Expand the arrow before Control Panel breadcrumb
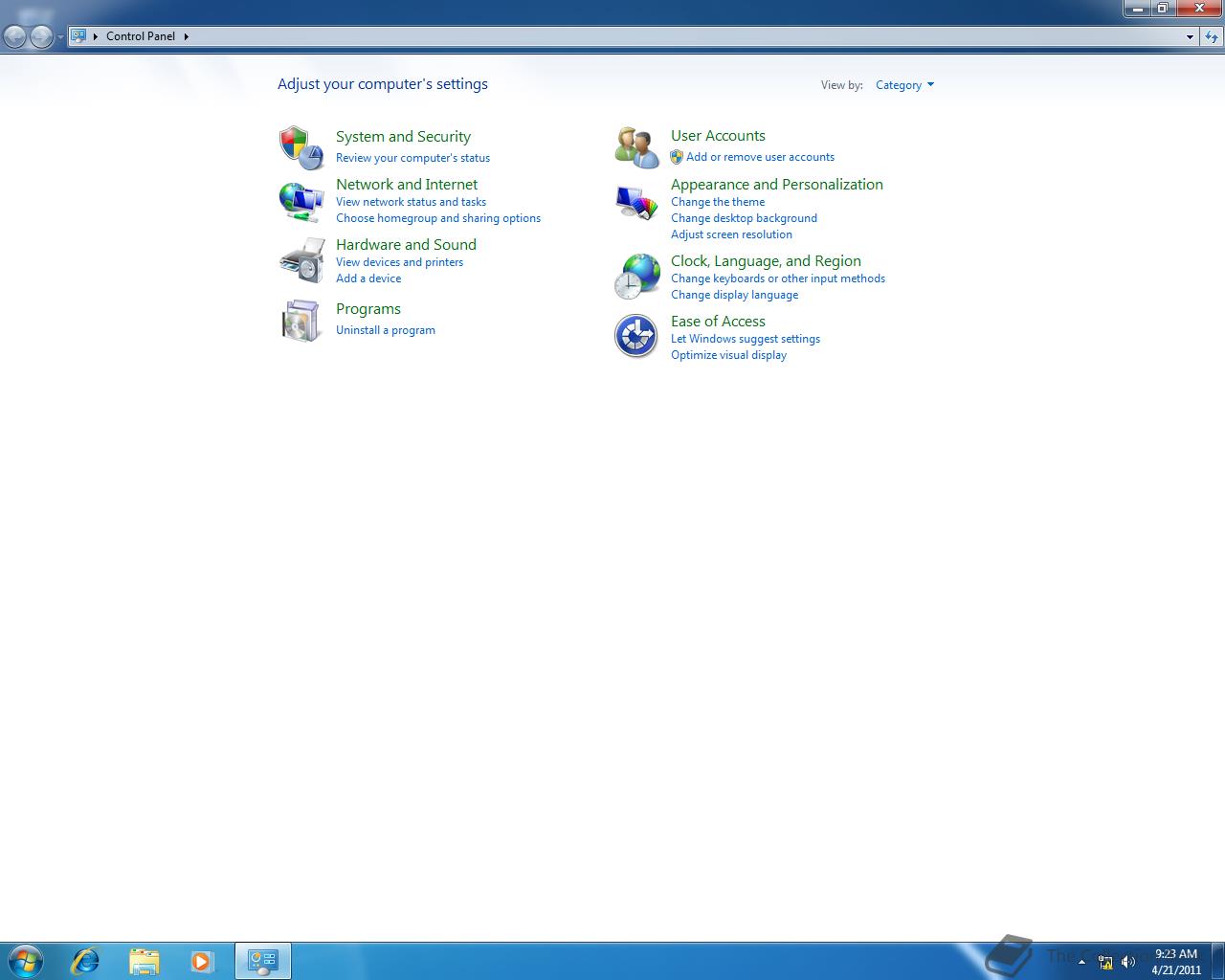Screen dimensions: 1225x980 96,36
